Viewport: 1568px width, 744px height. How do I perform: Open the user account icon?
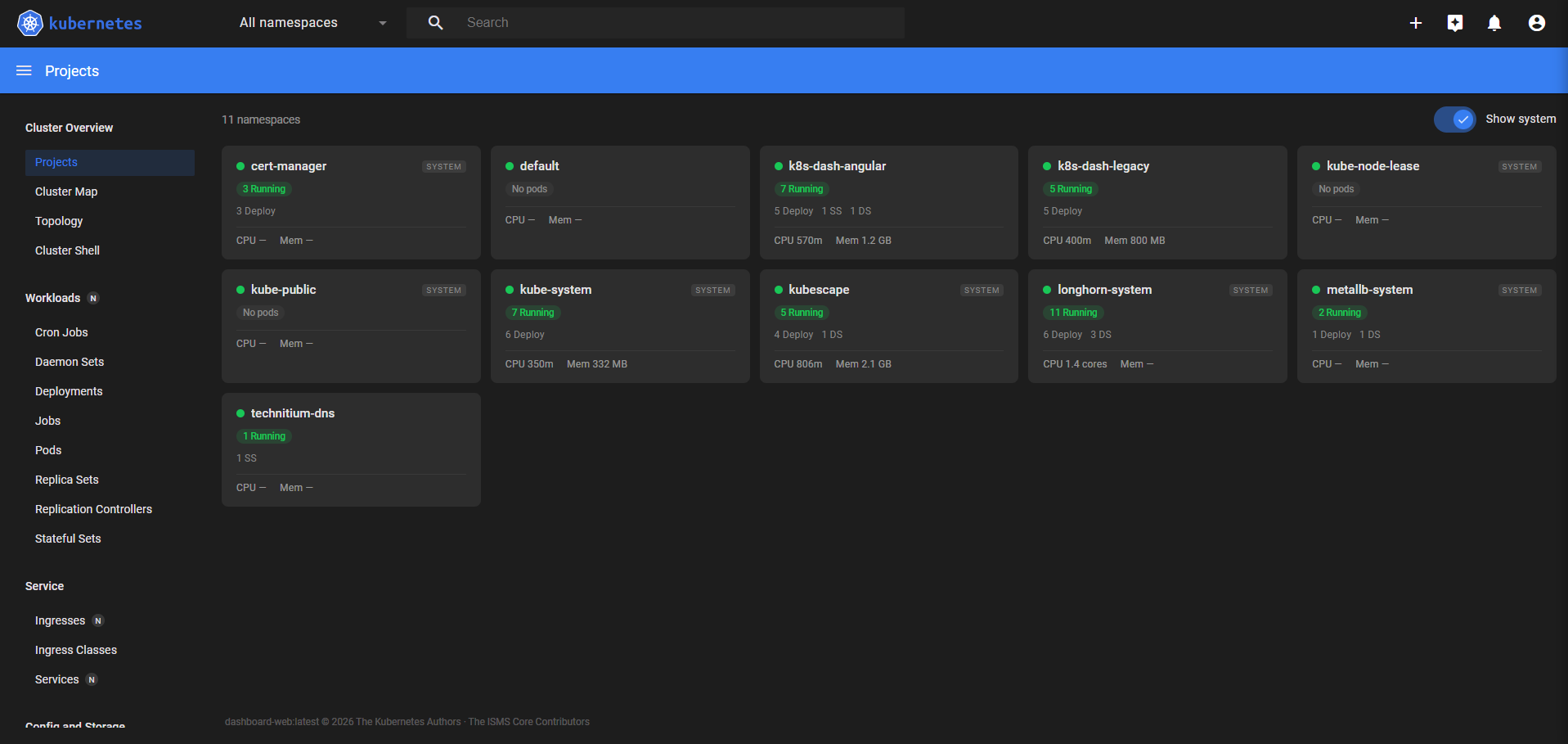[1537, 23]
